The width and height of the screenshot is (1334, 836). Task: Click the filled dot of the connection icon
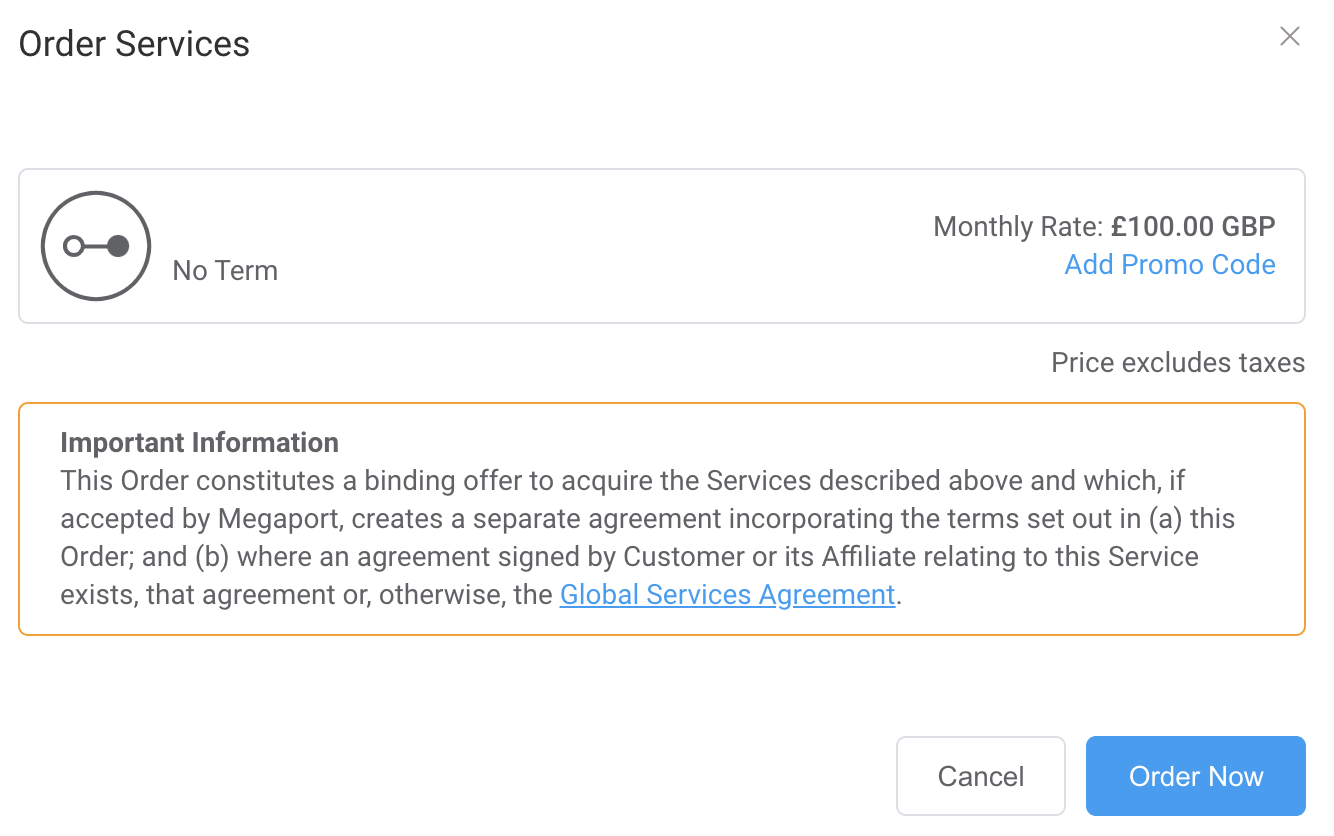click(x=118, y=246)
